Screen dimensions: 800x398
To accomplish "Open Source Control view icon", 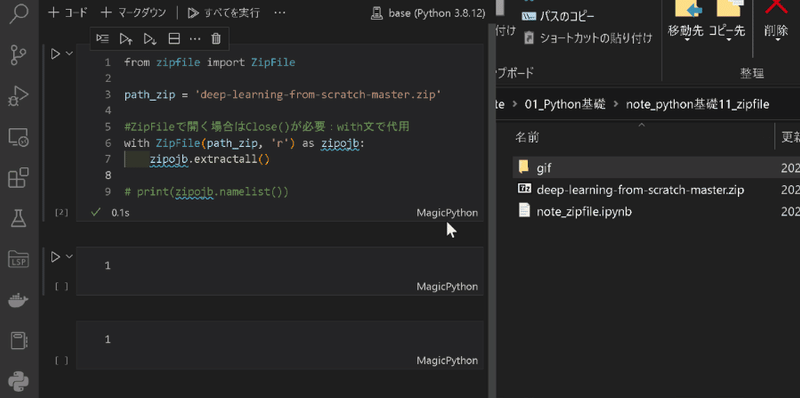I will point(19,55).
